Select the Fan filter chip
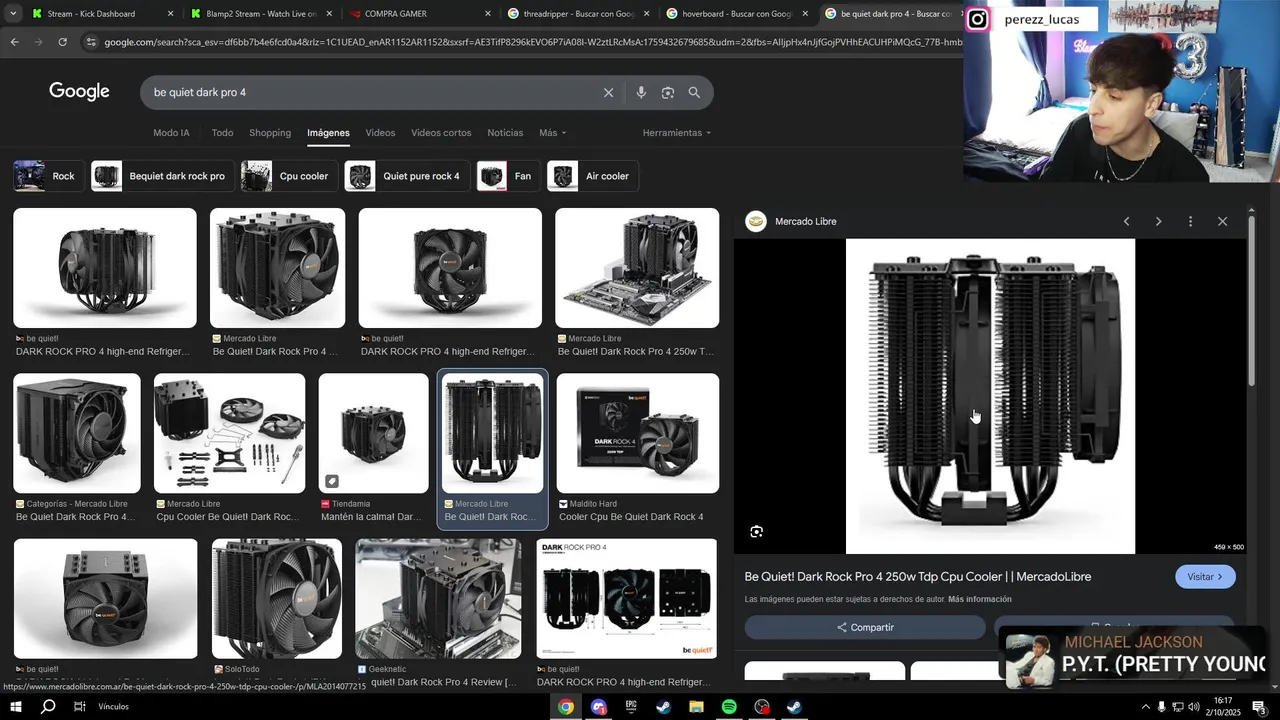This screenshot has height=720, width=1280. click(x=509, y=176)
